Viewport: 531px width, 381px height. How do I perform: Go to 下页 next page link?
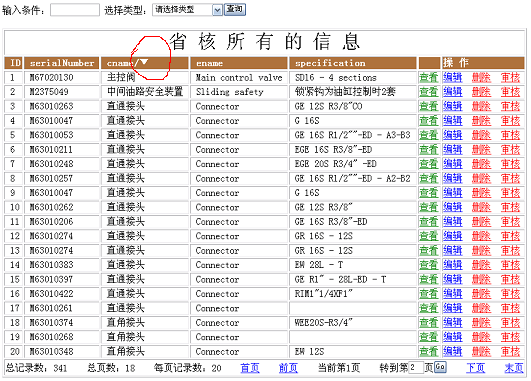click(476, 368)
